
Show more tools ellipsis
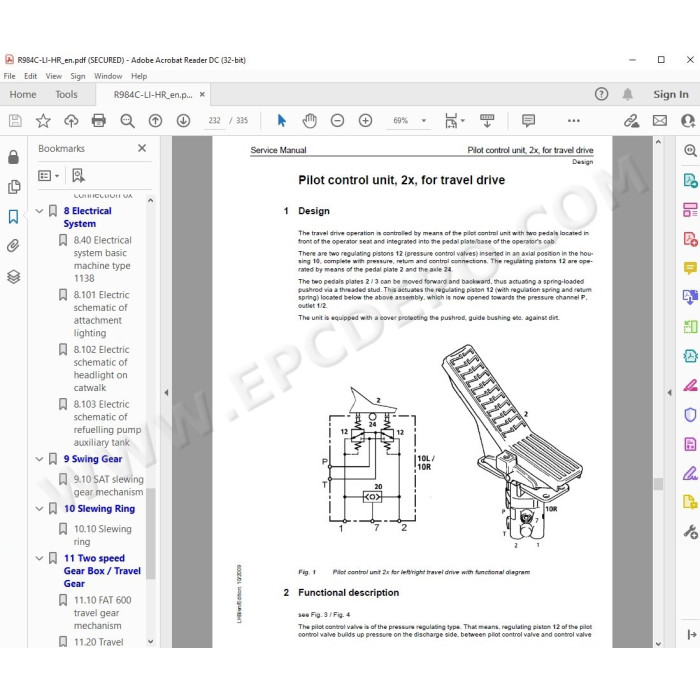pos(574,121)
